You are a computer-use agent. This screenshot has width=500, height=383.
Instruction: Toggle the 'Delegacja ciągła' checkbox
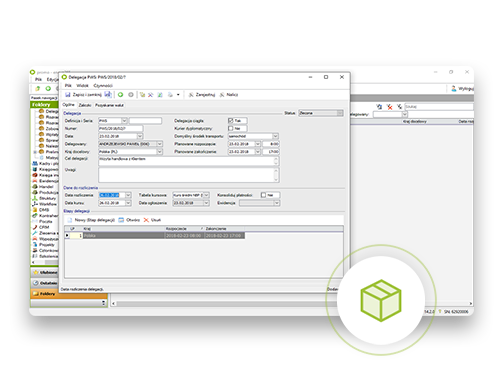231,121
